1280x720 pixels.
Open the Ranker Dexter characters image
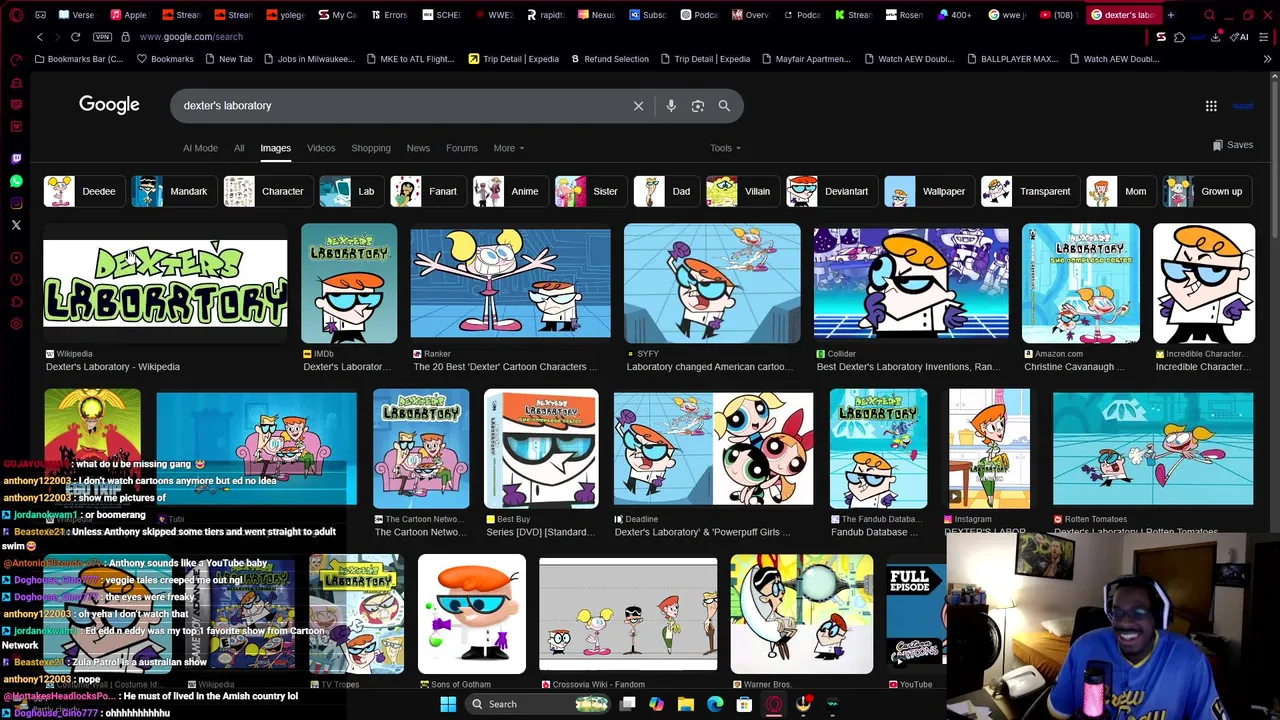(510, 284)
